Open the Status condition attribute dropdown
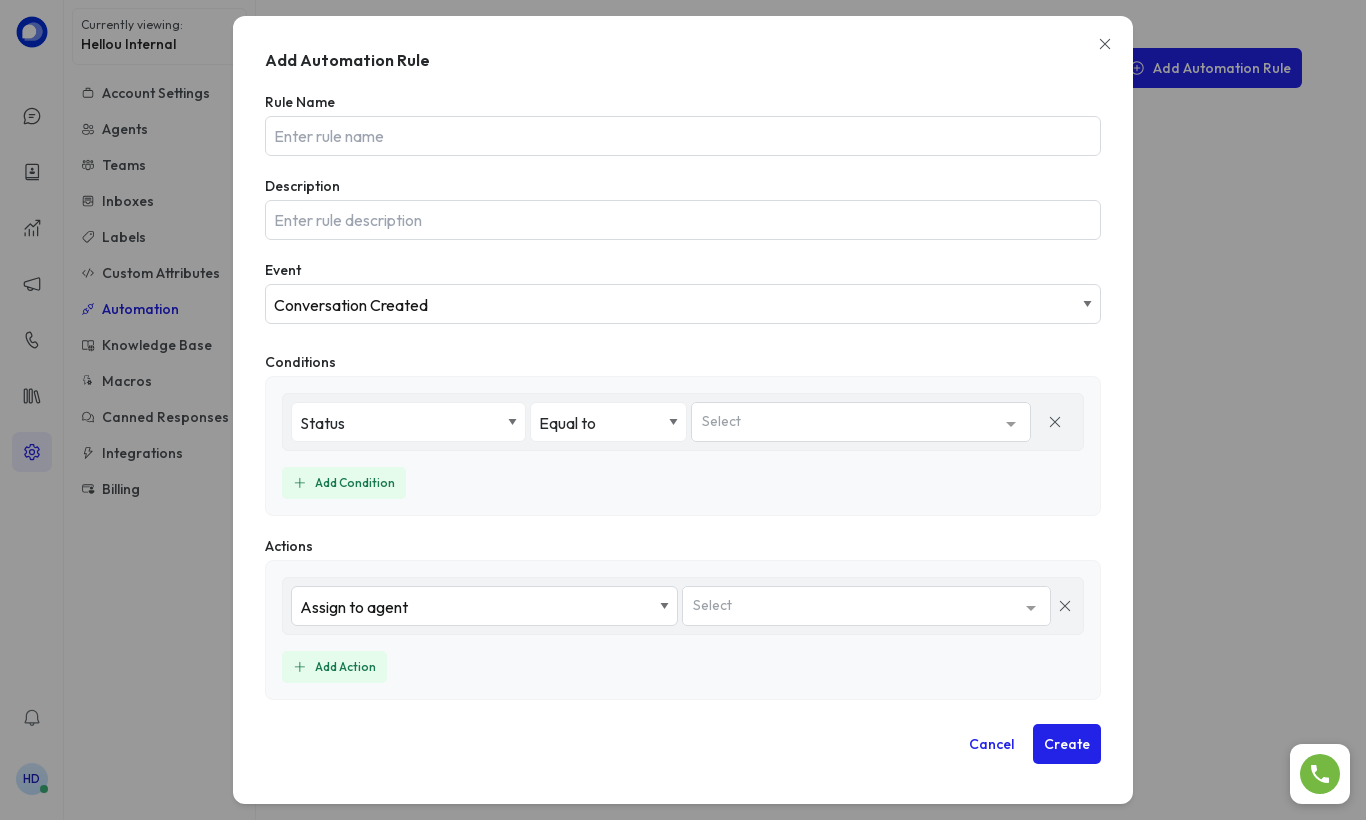 point(408,422)
